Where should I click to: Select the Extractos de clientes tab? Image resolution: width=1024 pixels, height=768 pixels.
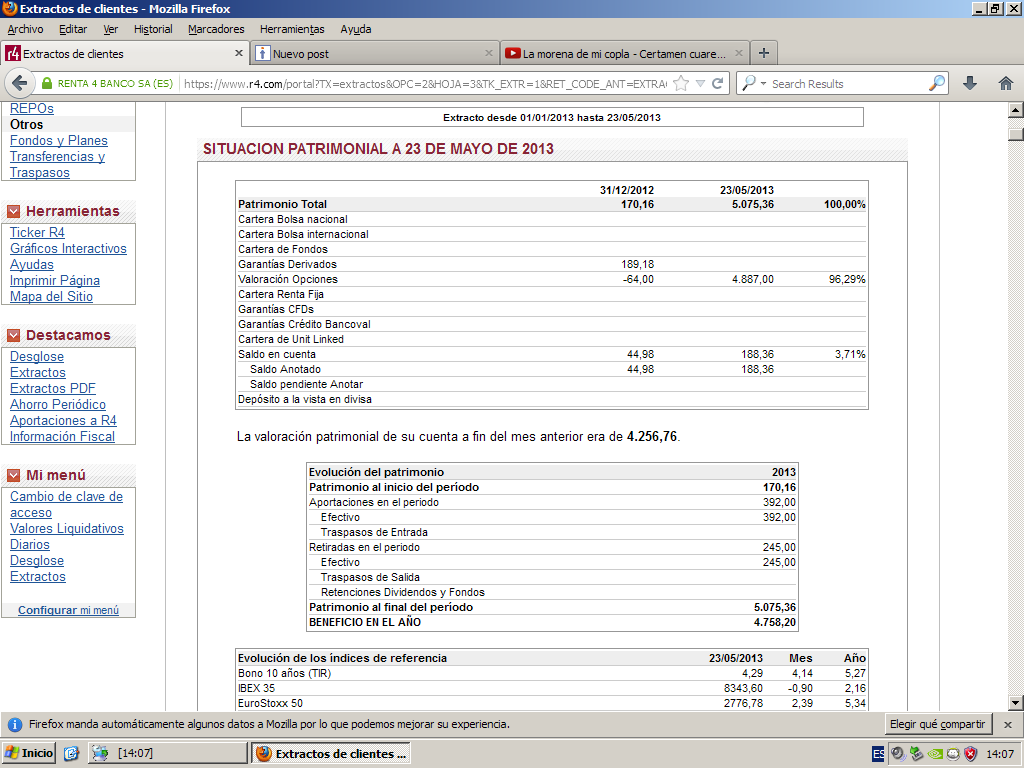(124, 54)
